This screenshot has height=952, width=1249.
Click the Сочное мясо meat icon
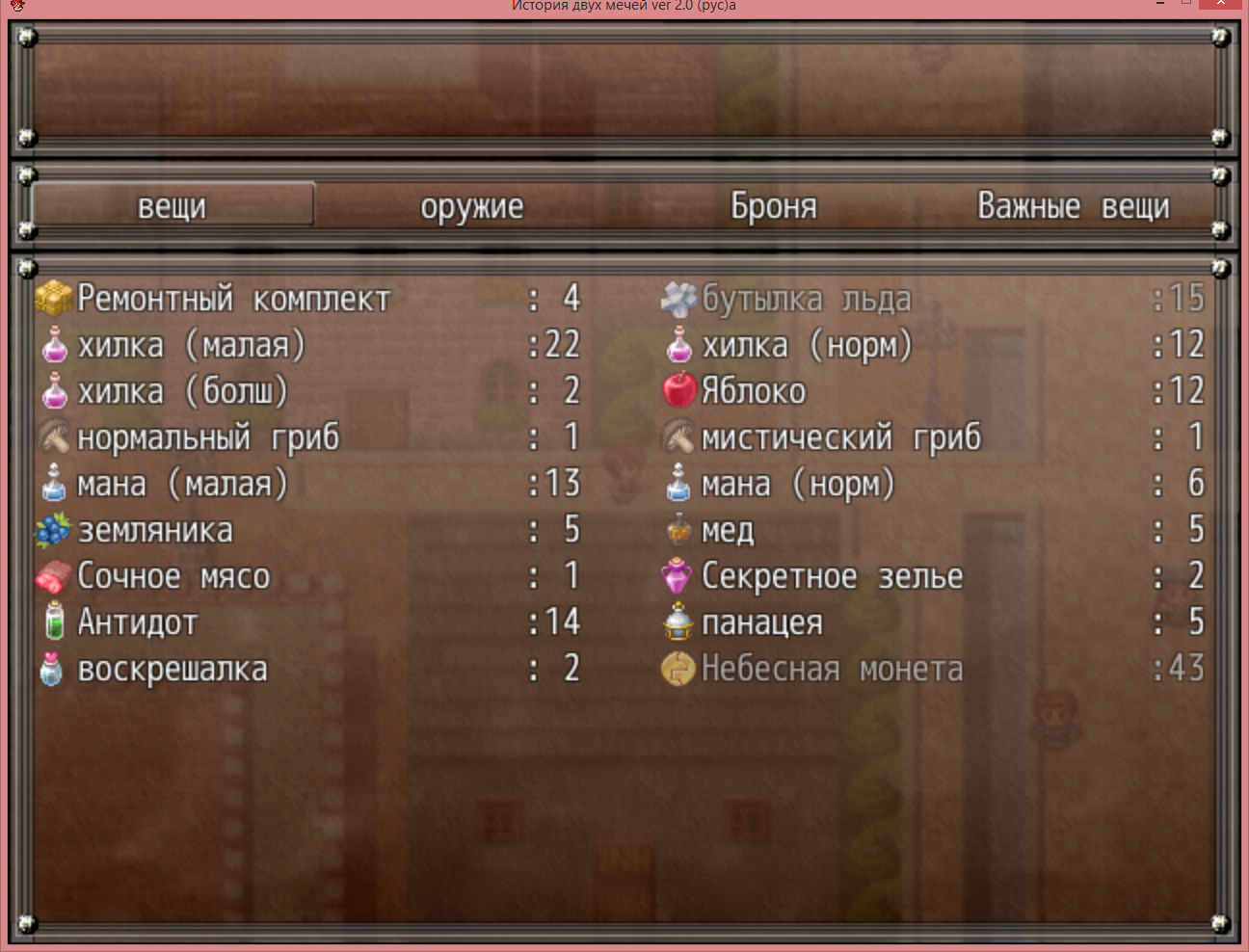coord(54,576)
